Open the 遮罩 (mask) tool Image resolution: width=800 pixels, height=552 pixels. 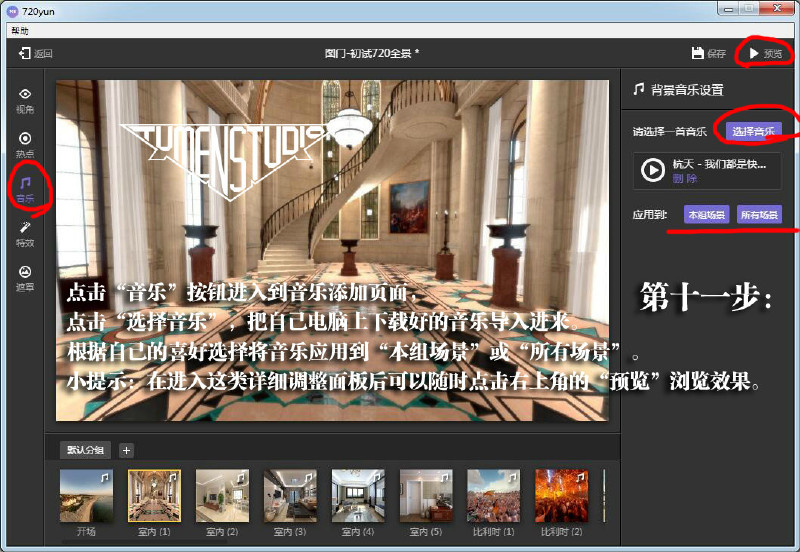25,279
